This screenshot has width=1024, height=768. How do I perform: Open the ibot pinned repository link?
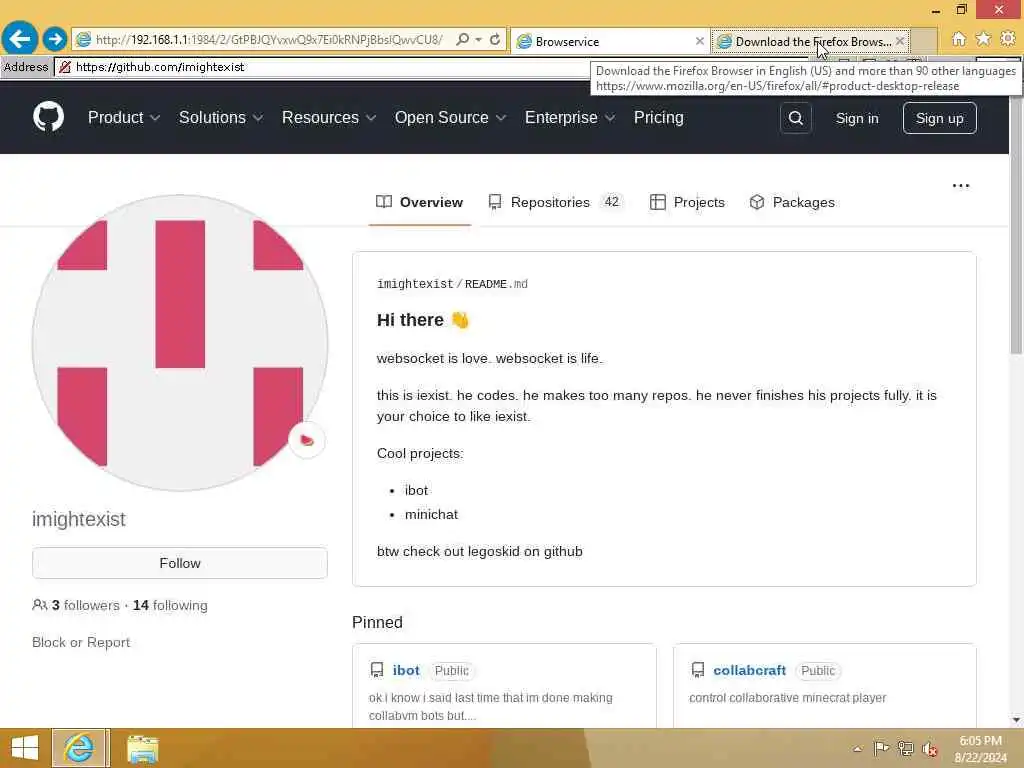[406, 671]
